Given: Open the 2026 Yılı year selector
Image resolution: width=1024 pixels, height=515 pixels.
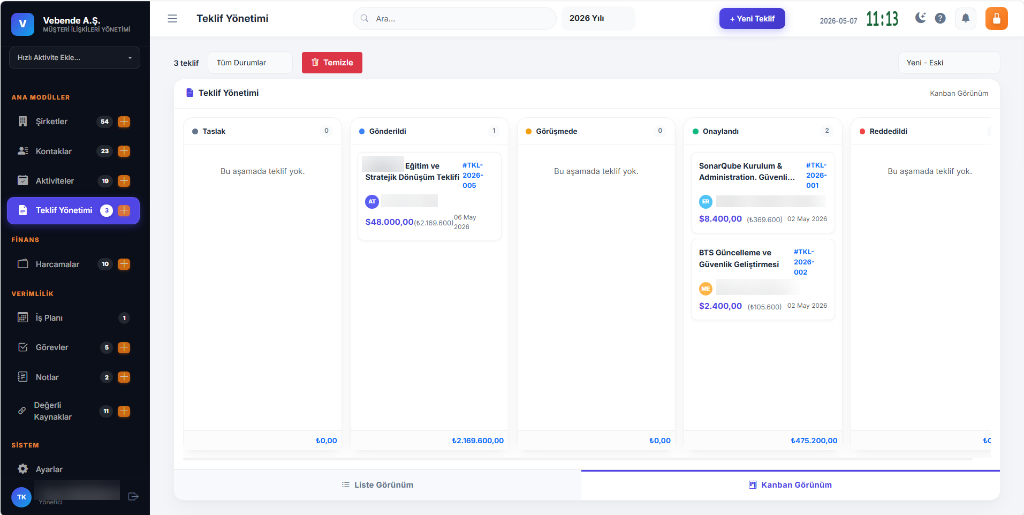Looking at the screenshot, I should pyautogui.click(x=598, y=18).
